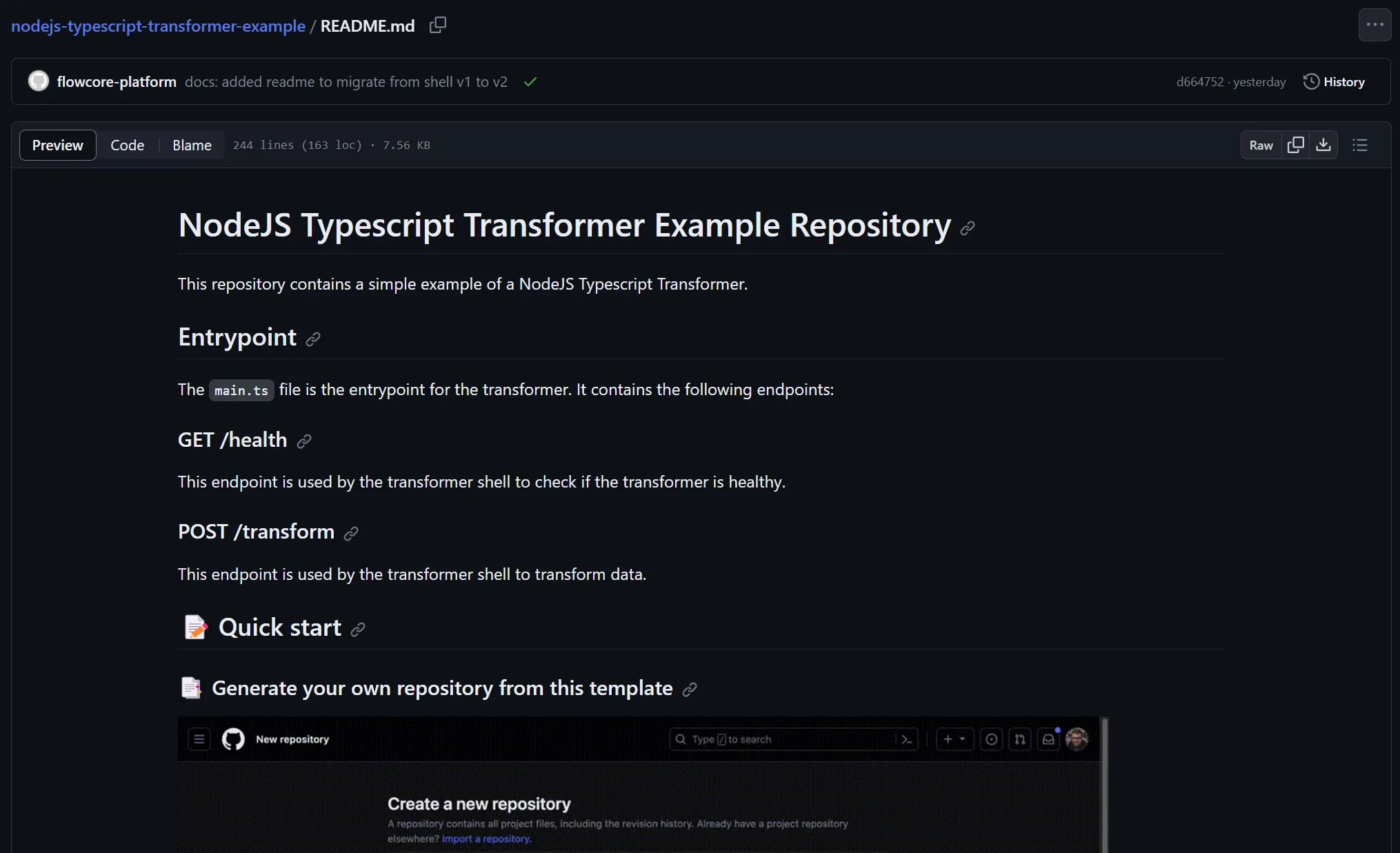Switch to the Blame tab
Screen dimensions: 1400x853
[191, 145]
